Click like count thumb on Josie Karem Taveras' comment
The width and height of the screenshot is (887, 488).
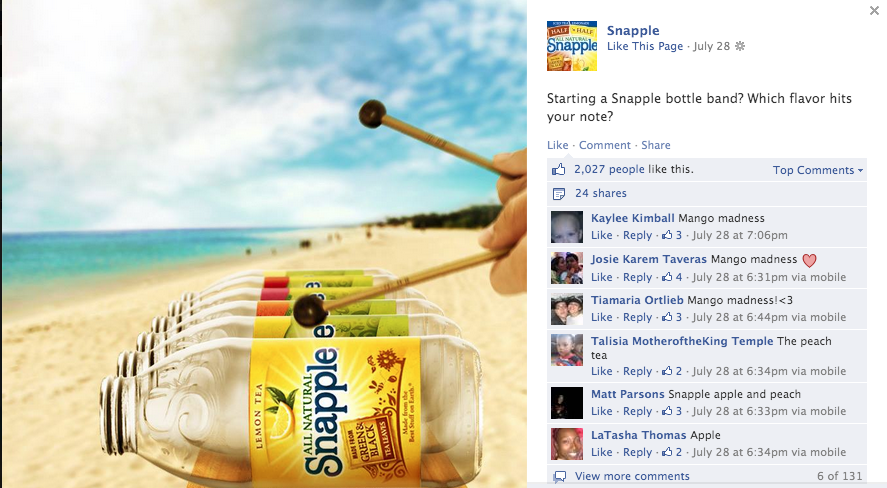coord(668,277)
